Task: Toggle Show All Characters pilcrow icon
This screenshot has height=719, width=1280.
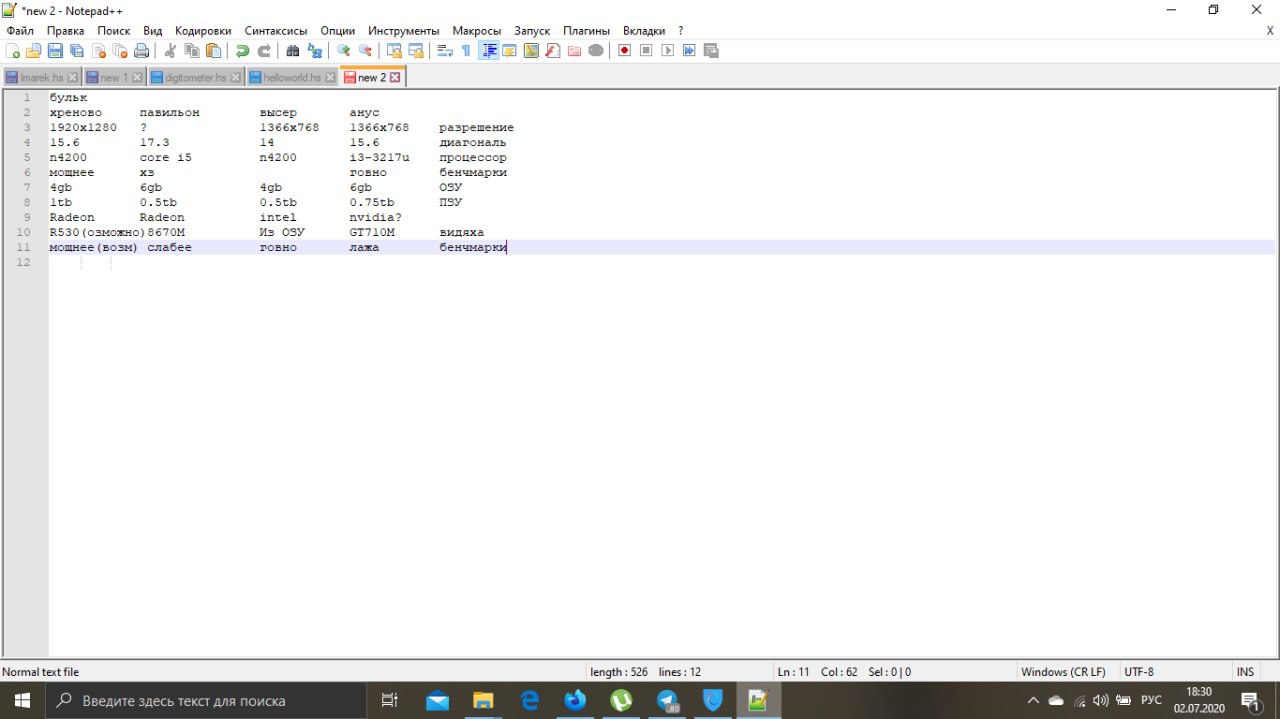Action: tap(467, 51)
